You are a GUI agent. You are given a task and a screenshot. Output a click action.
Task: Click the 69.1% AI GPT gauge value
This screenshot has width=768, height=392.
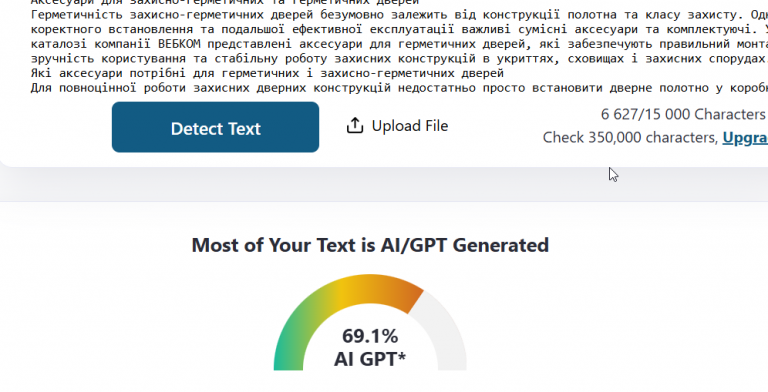coord(370,336)
